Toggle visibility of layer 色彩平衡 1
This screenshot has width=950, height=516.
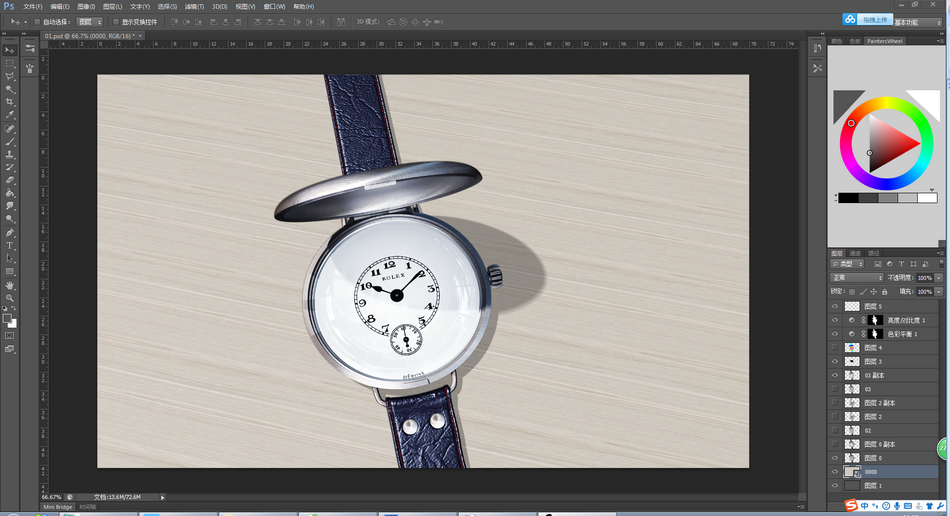(x=835, y=333)
